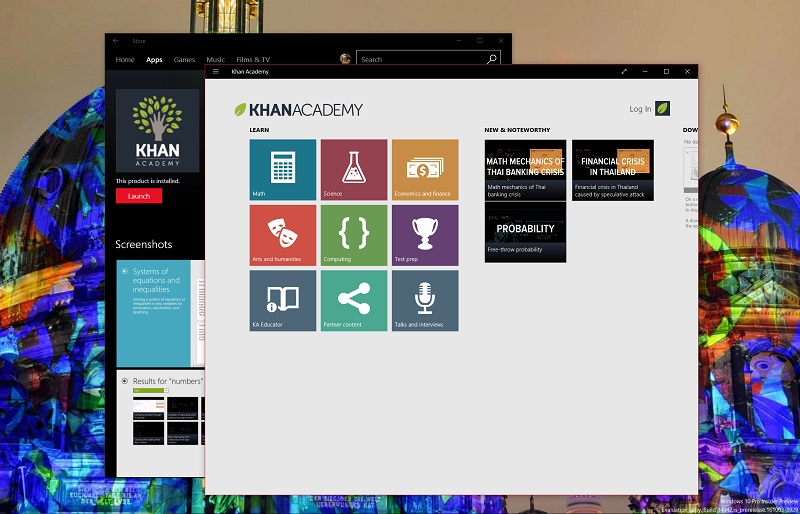Close the Khan Academy window
800x514 pixels.
tap(687, 71)
